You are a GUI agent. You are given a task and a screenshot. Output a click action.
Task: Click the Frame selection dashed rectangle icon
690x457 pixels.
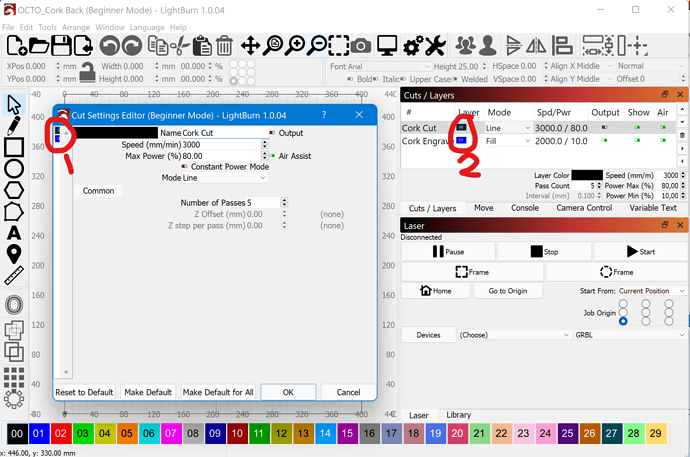pyautogui.click(x=339, y=45)
